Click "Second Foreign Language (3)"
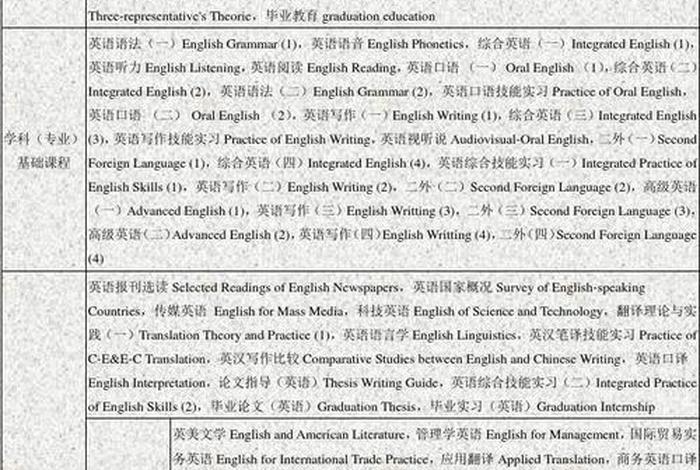This screenshot has width=700, height=470. (x=610, y=211)
